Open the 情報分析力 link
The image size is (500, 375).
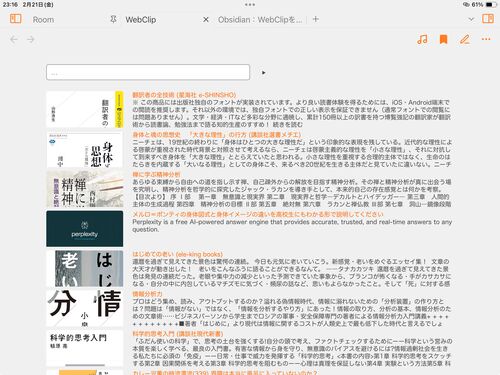click(147, 294)
